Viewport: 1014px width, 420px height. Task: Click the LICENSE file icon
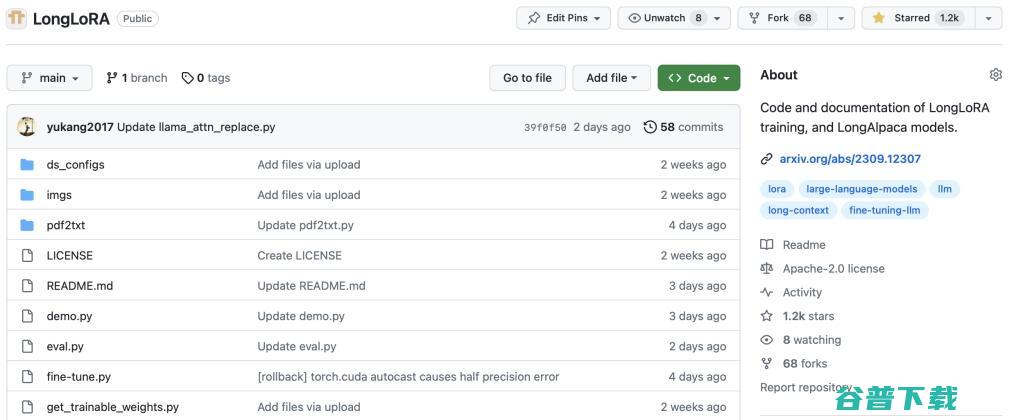tap(27, 256)
